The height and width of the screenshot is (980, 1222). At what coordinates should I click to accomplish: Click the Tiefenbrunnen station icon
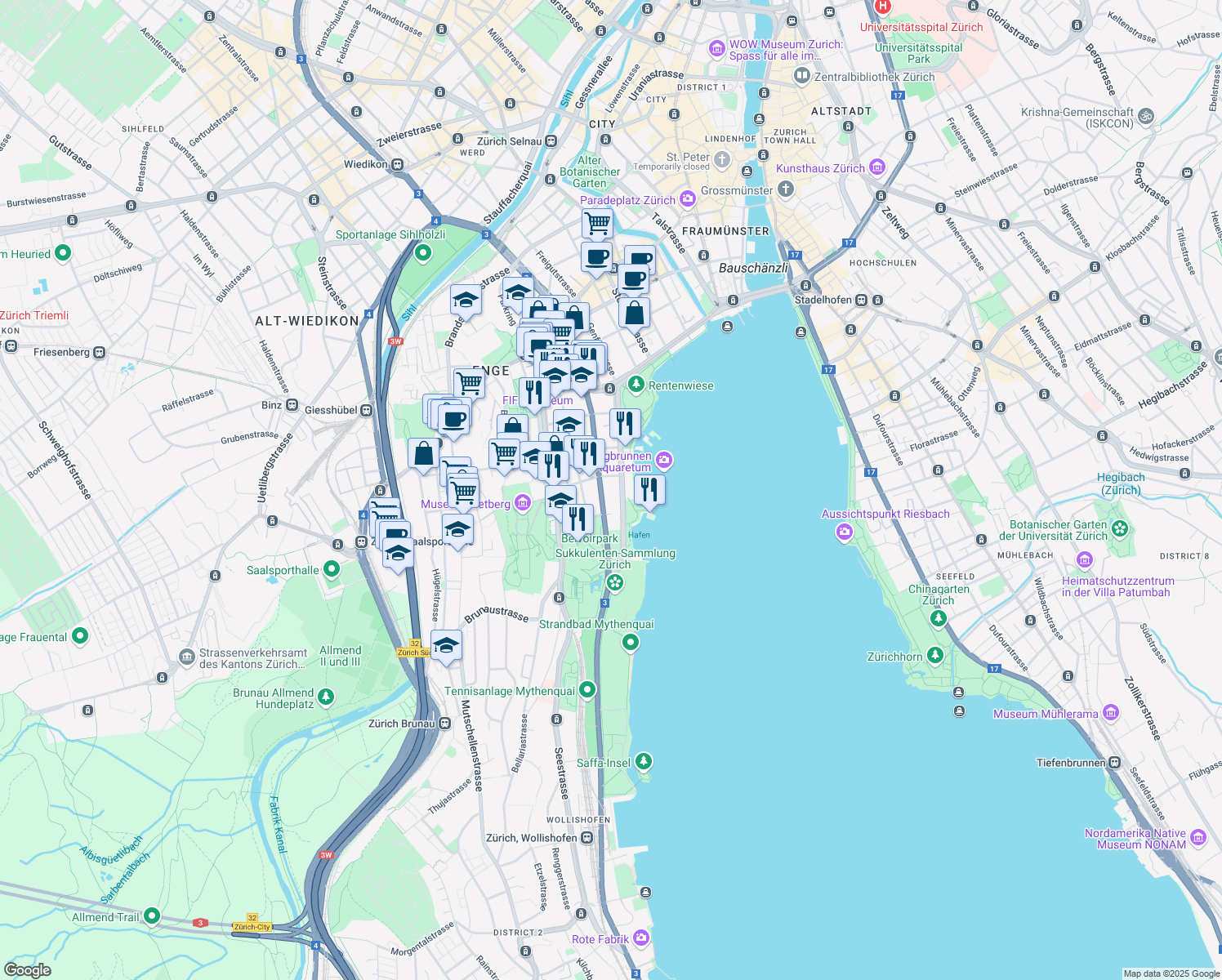(1114, 762)
